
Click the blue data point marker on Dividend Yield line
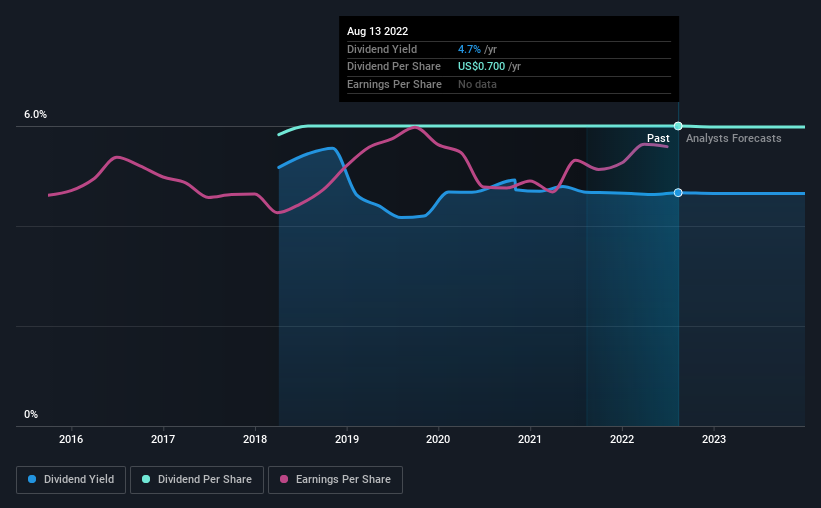[x=678, y=193]
